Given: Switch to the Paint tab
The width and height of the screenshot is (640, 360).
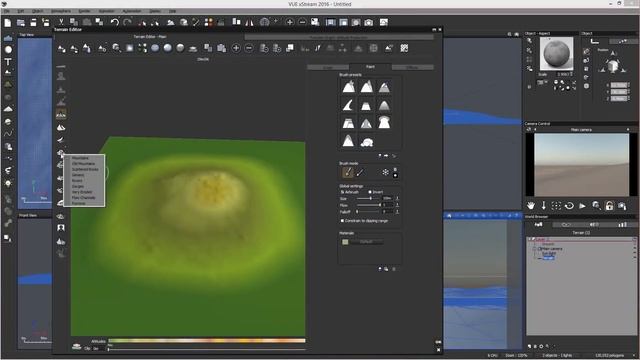Looking at the screenshot, I should pyautogui.click(x=370, y=67).
